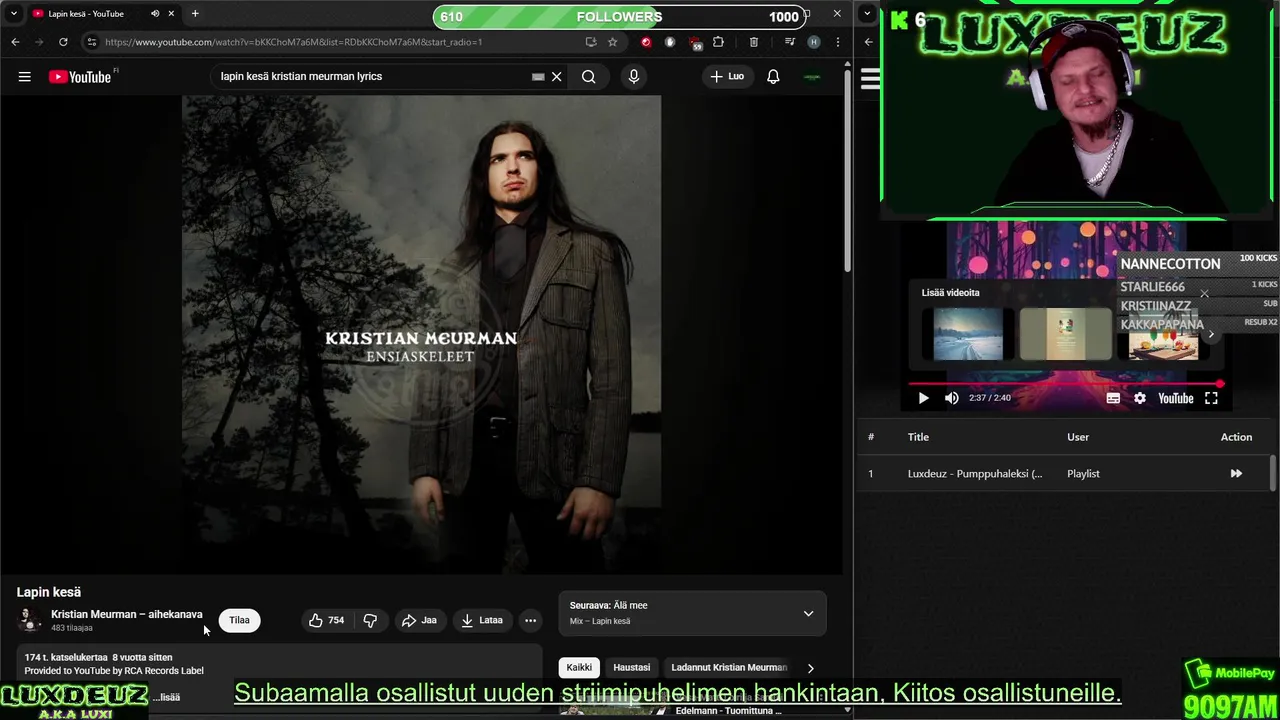
Task: Open site information icon in address bar
Action: [x=92, y=42]
